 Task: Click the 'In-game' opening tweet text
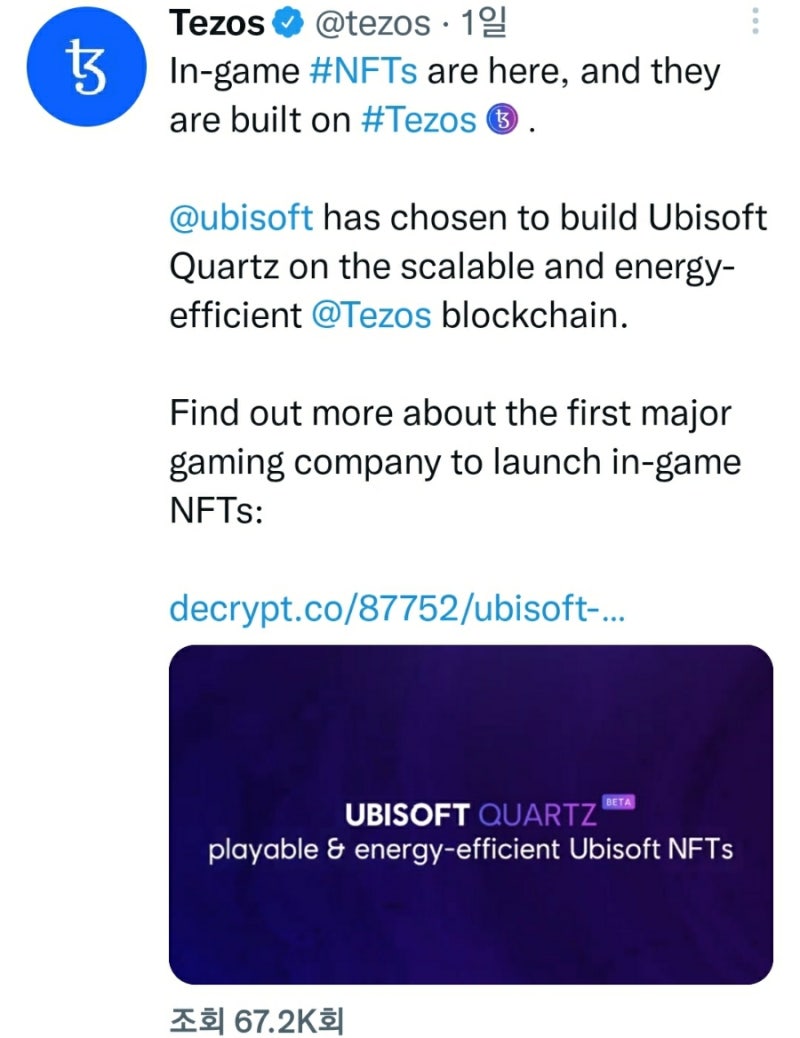tap(232, 72)
